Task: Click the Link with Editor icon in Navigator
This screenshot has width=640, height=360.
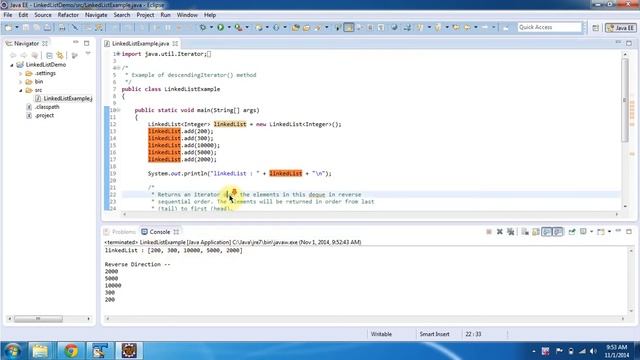Action: click(x=60, y=55)
